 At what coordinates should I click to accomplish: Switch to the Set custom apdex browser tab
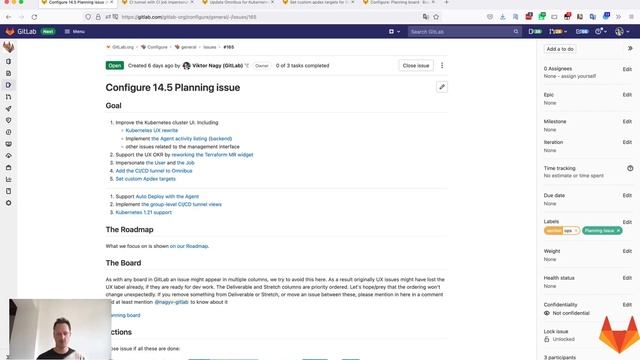(x=319, y=2)
